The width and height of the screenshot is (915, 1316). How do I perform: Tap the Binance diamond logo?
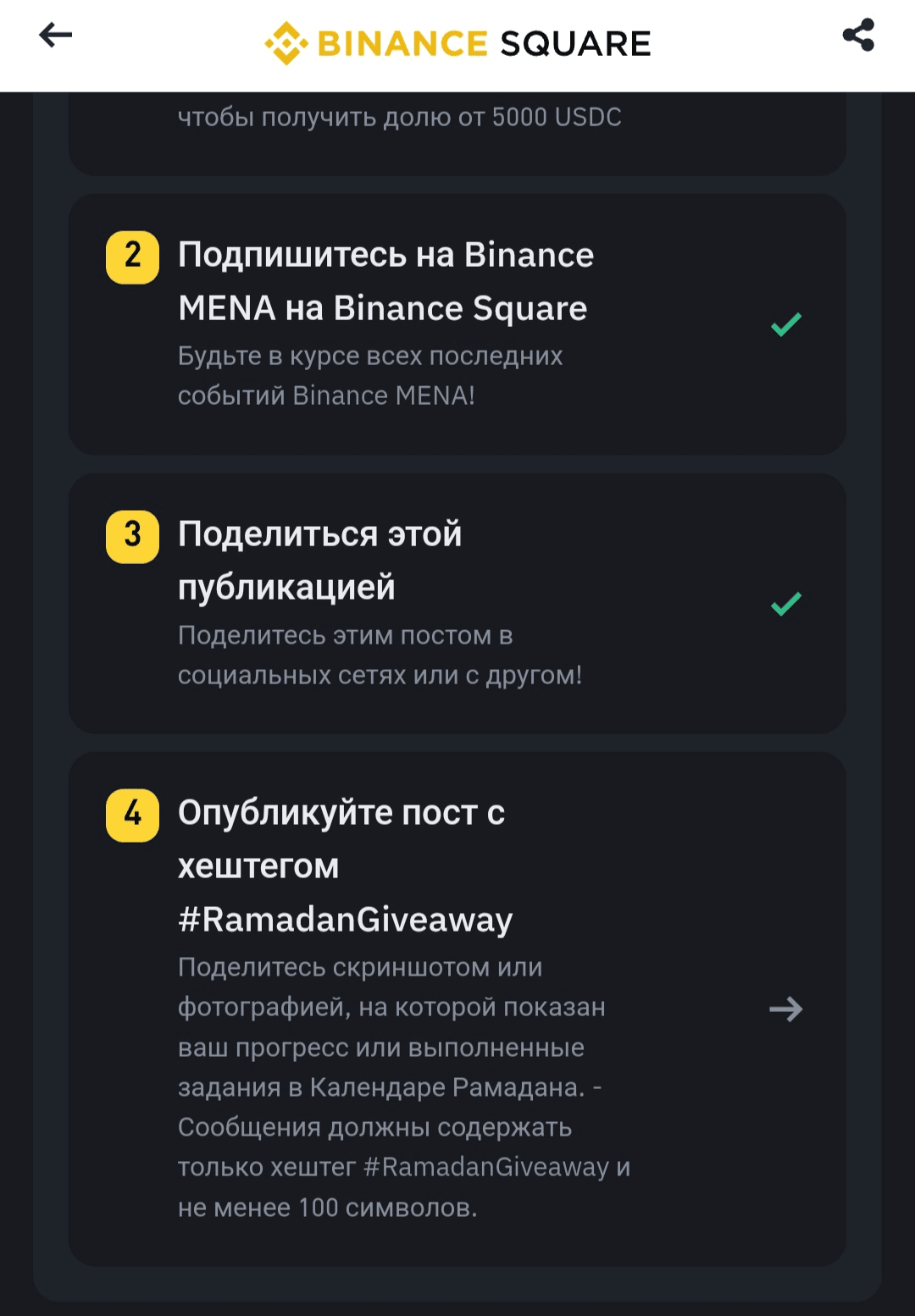(x=286, y=43)
